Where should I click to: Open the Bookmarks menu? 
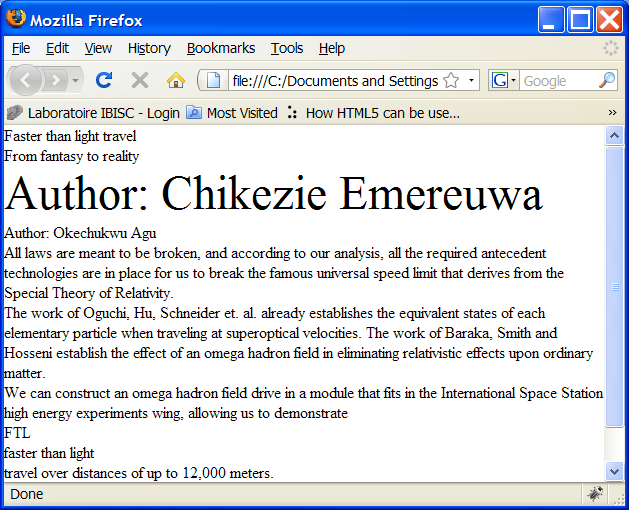(x=221, y=48)
